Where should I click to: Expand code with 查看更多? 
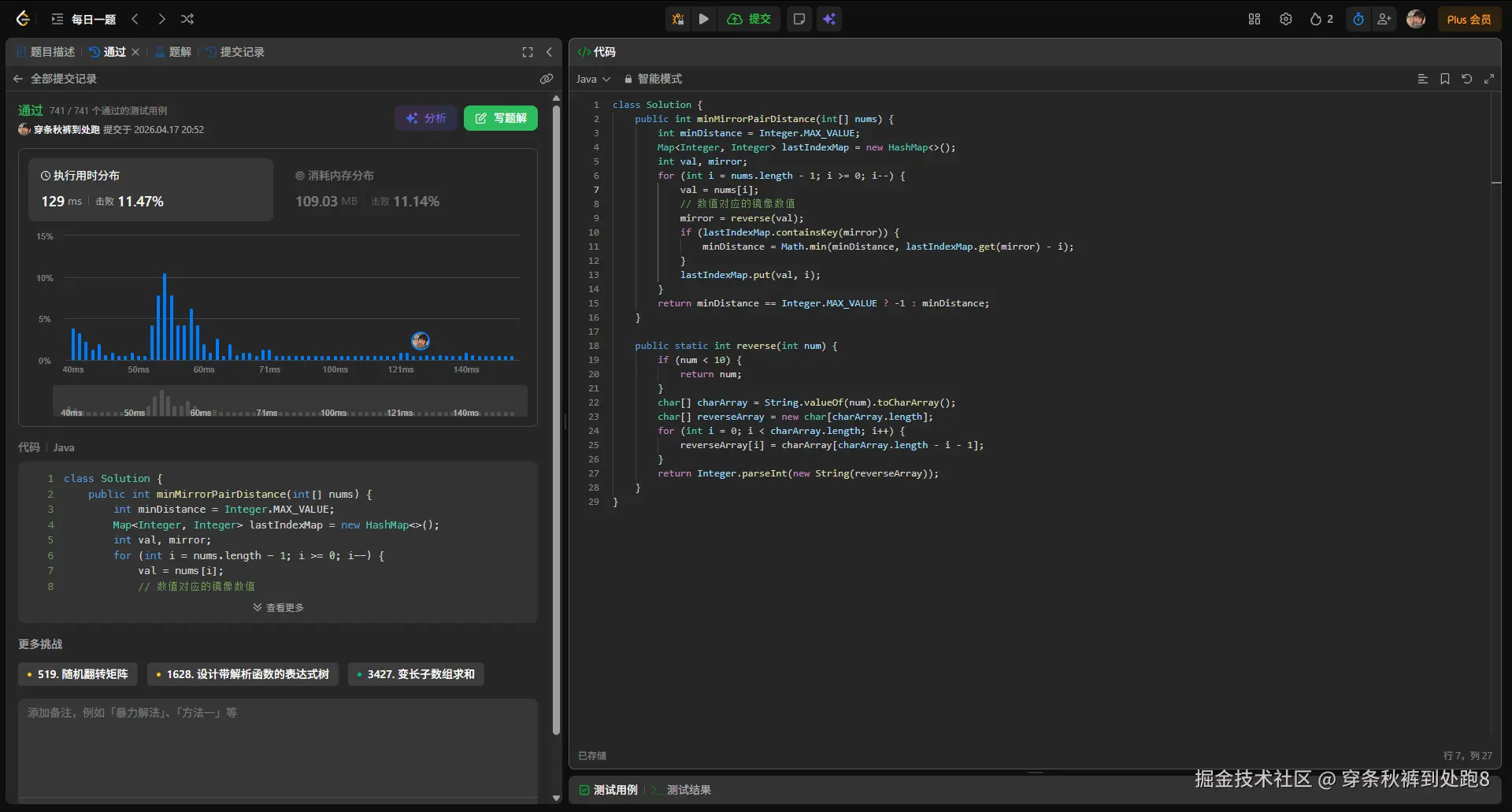[x=278, y=607]
